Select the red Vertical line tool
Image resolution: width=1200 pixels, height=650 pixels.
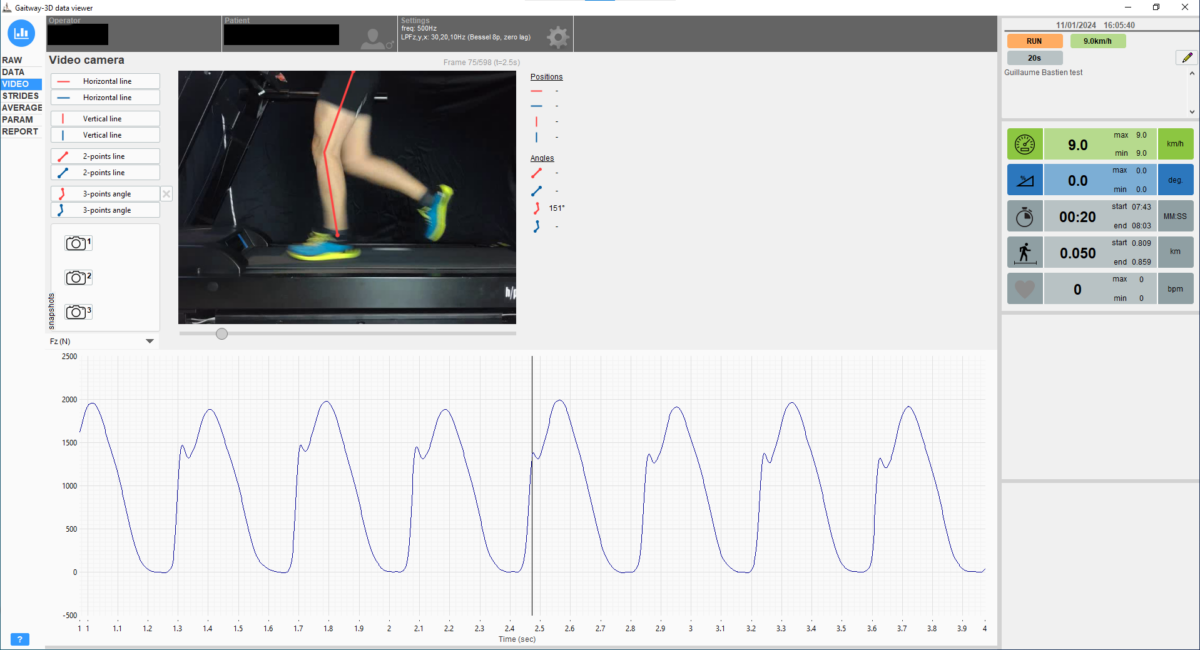point(105,118)
